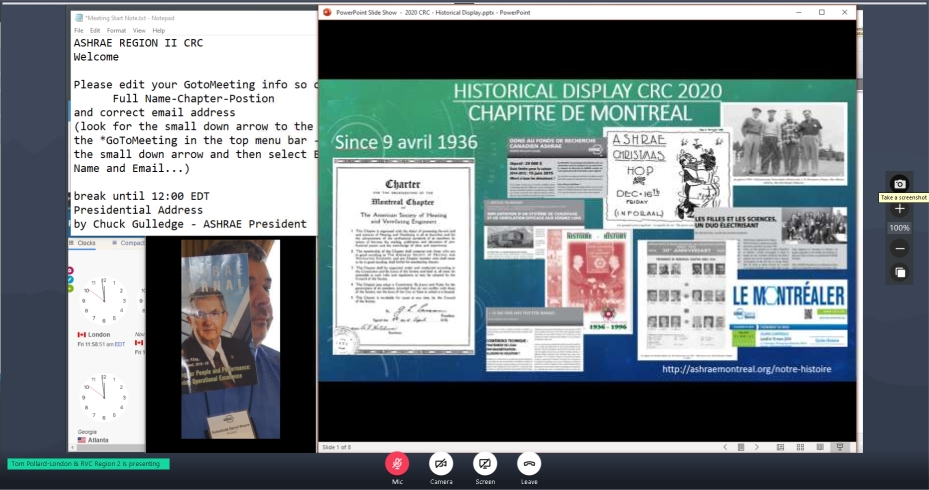
Task: Open Notepad Help menu
Action: point(159,30)
